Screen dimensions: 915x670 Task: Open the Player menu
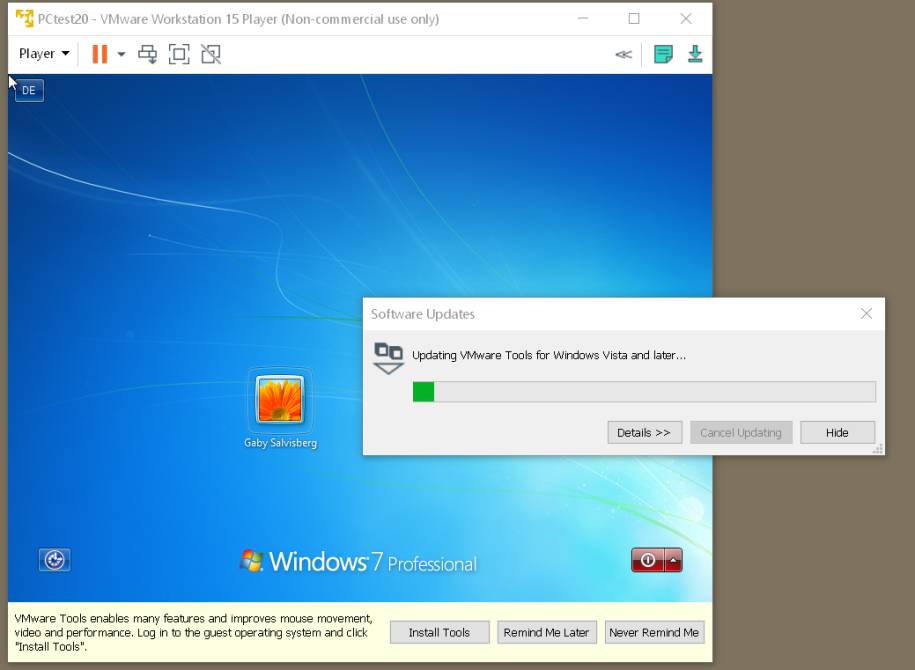tap(44, 54)
